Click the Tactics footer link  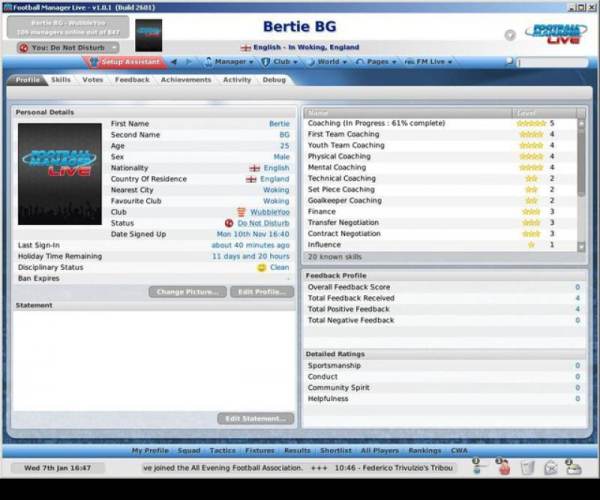coord(223,451)
